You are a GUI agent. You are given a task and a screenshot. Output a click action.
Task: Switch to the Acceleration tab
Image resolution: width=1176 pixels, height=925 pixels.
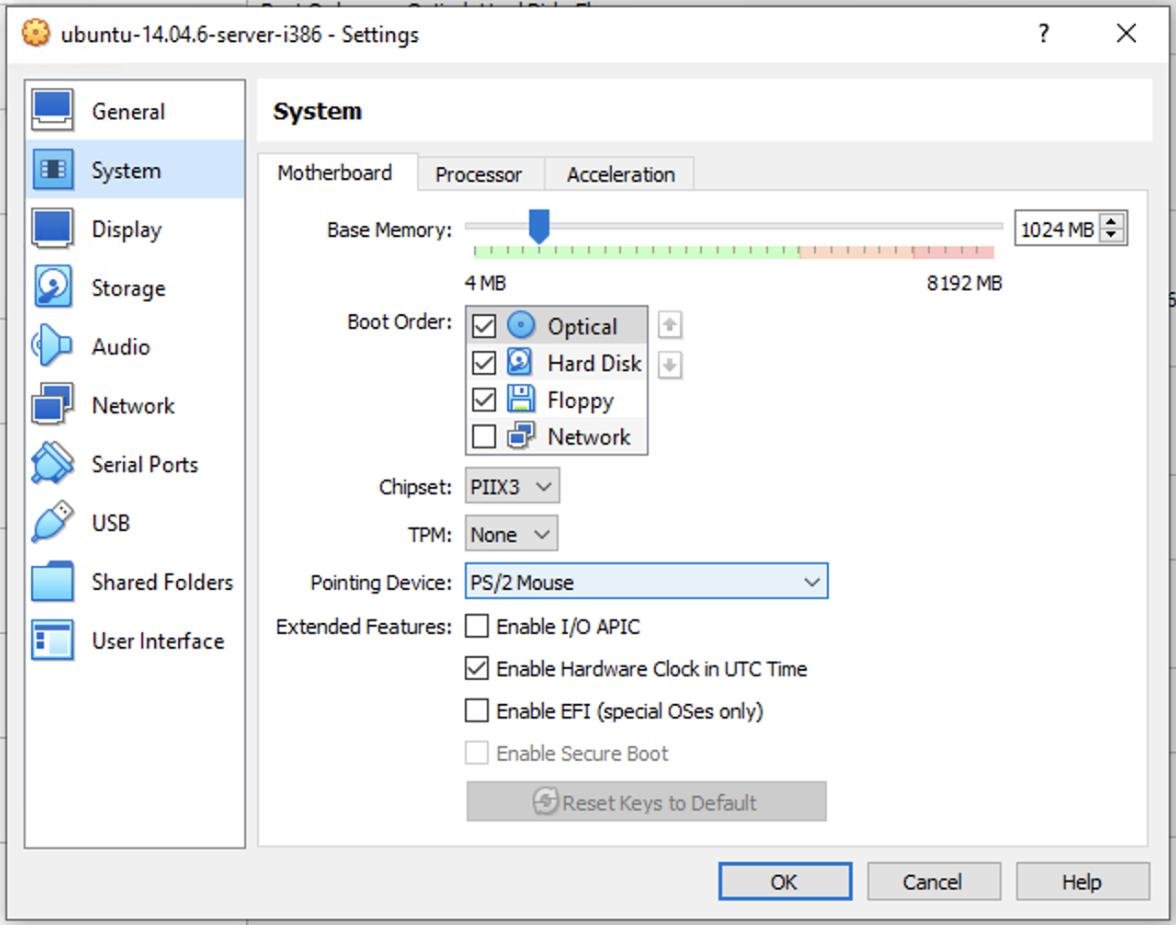pyautogui.click(x=620, y=174)
